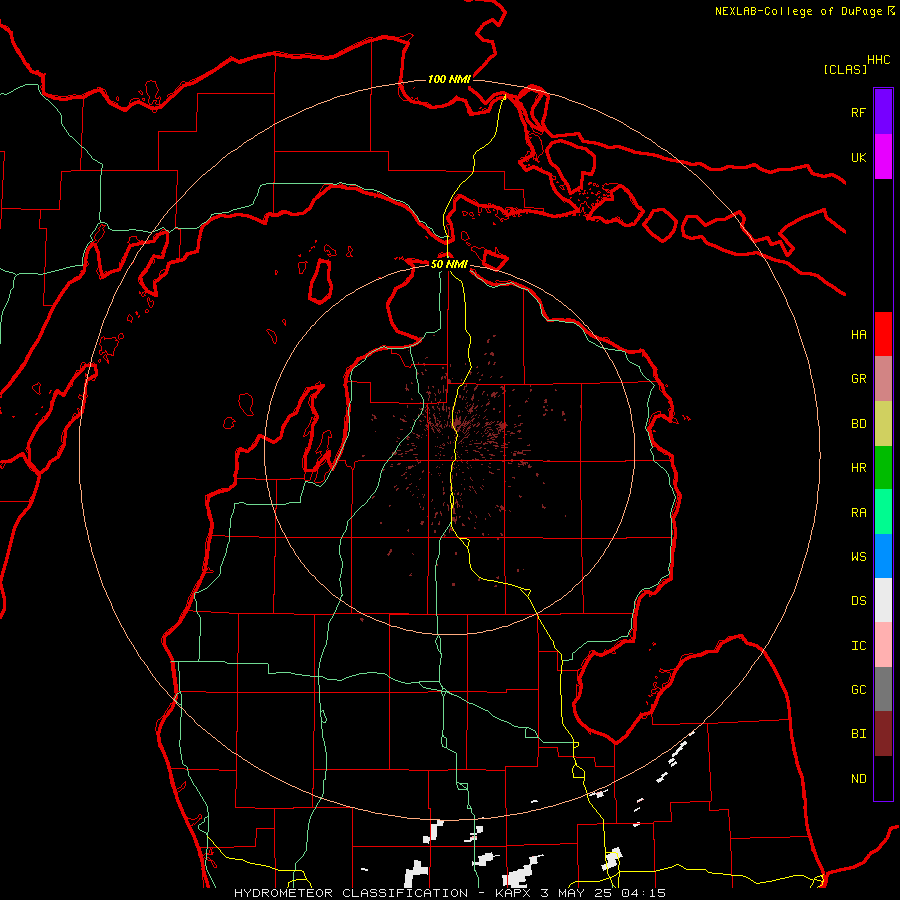Click the IC legend label
Viewport: 900px width, 900px height.
coord(858,646)
